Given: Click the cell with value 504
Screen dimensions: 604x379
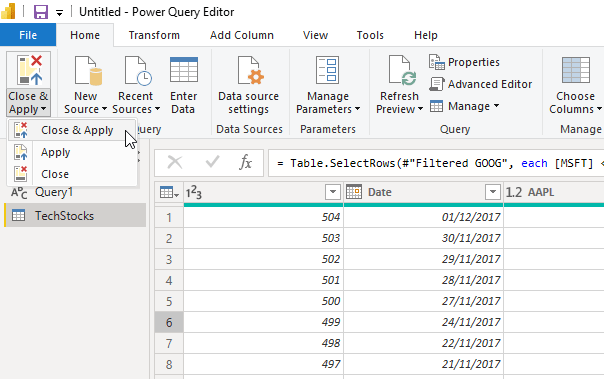Looking at the screenshot, I should pyautogui.click(x=263, y=217).
